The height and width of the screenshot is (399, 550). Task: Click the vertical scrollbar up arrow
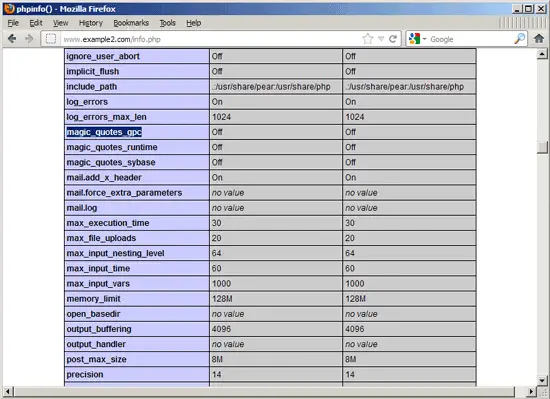[x=542, y=54]
